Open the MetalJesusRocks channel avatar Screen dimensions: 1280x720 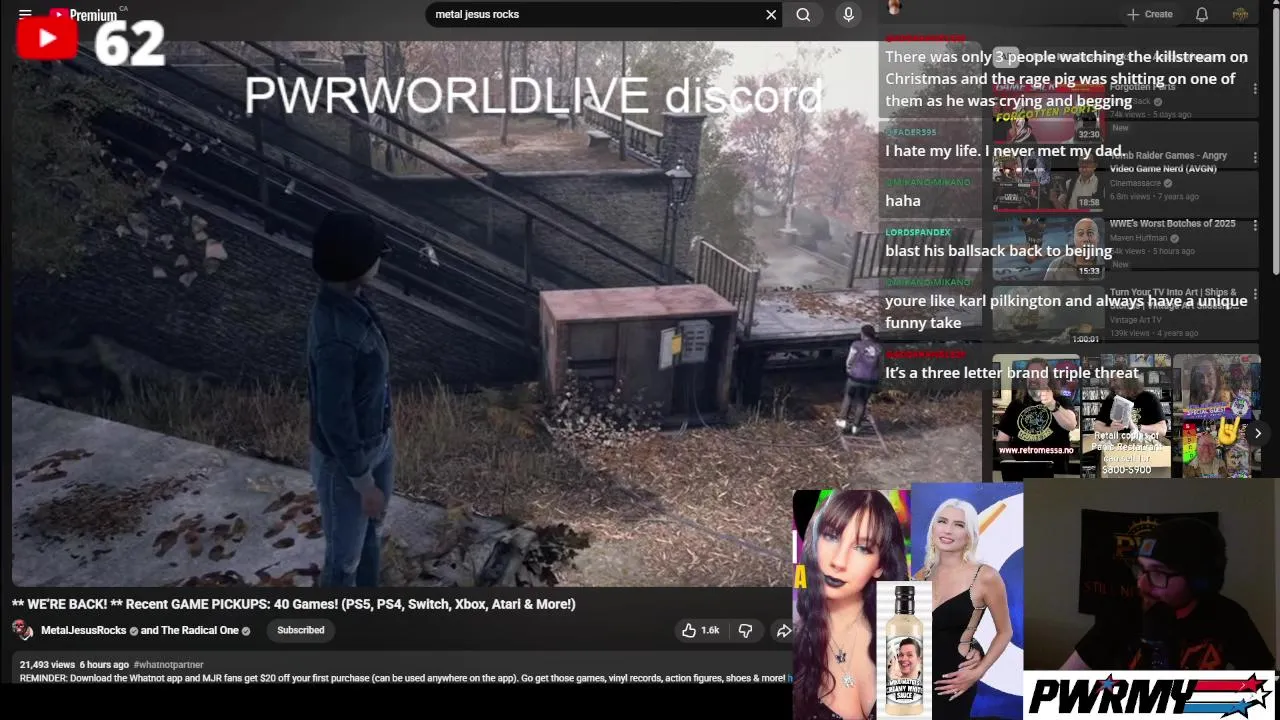(22, 630)
